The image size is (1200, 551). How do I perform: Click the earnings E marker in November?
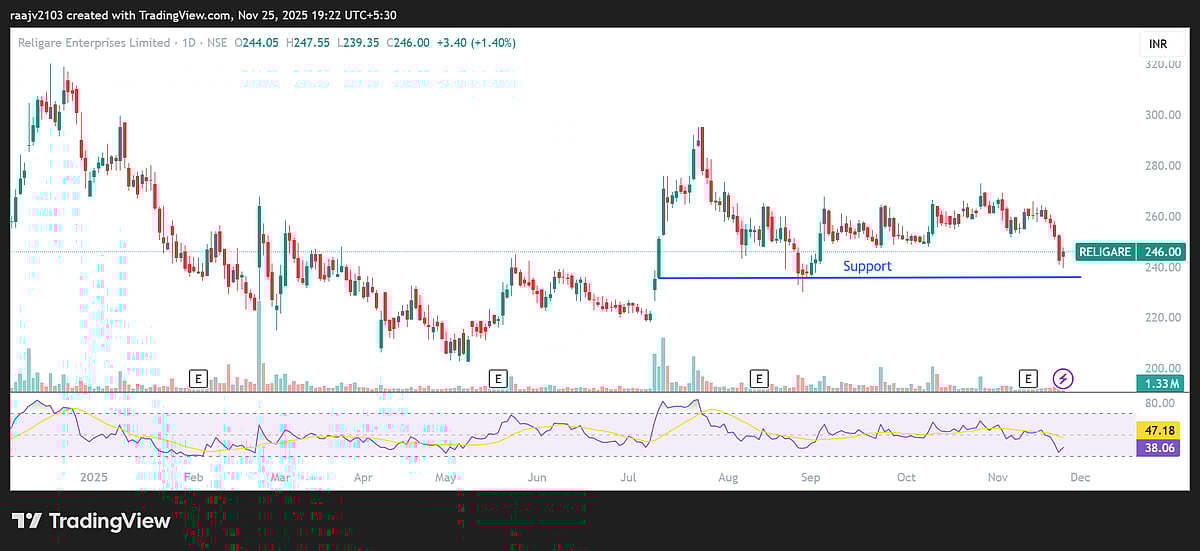pos(1028,378)
